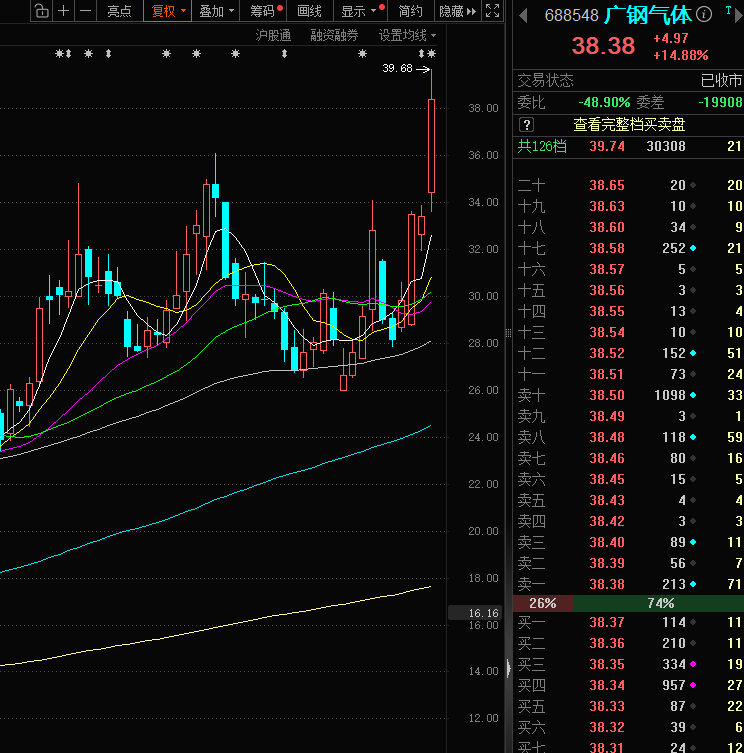
Task: Select 买二 bid row at 38.36
Action: (629, 644)
